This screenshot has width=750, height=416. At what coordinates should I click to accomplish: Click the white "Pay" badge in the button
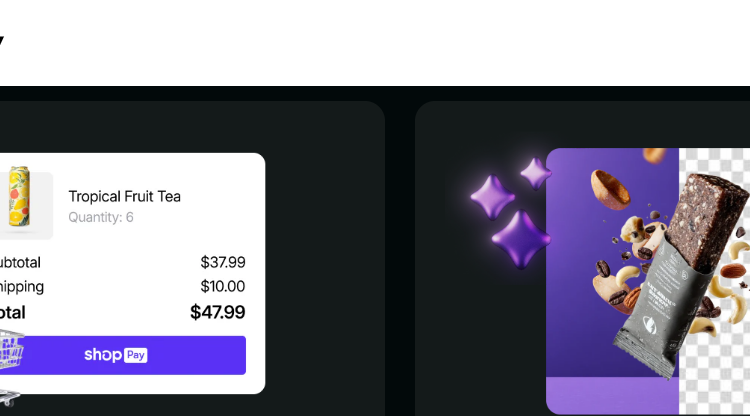(136, 355)
